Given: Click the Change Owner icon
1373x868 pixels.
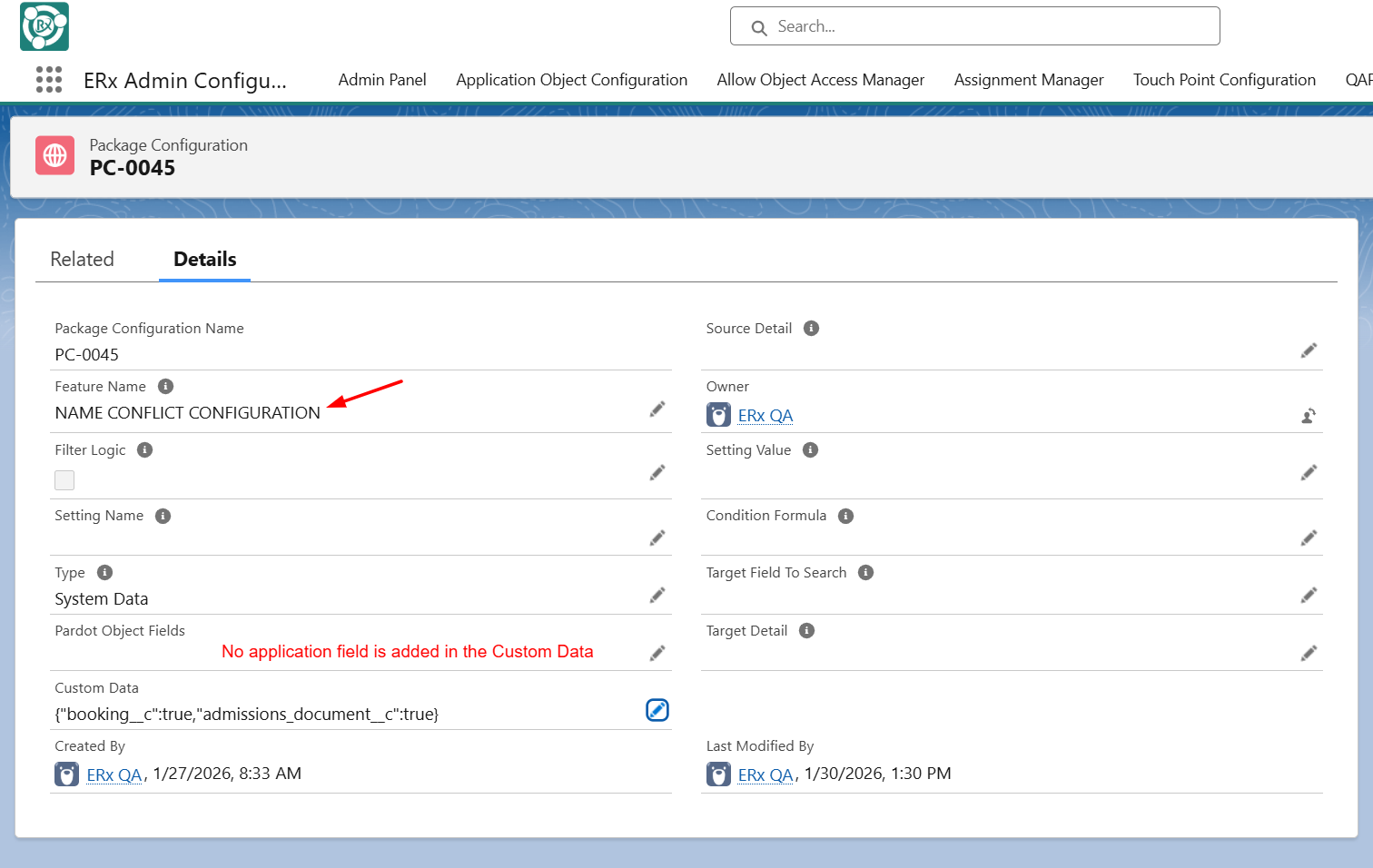Looking at the screenshot, I should pos(1309,416).
